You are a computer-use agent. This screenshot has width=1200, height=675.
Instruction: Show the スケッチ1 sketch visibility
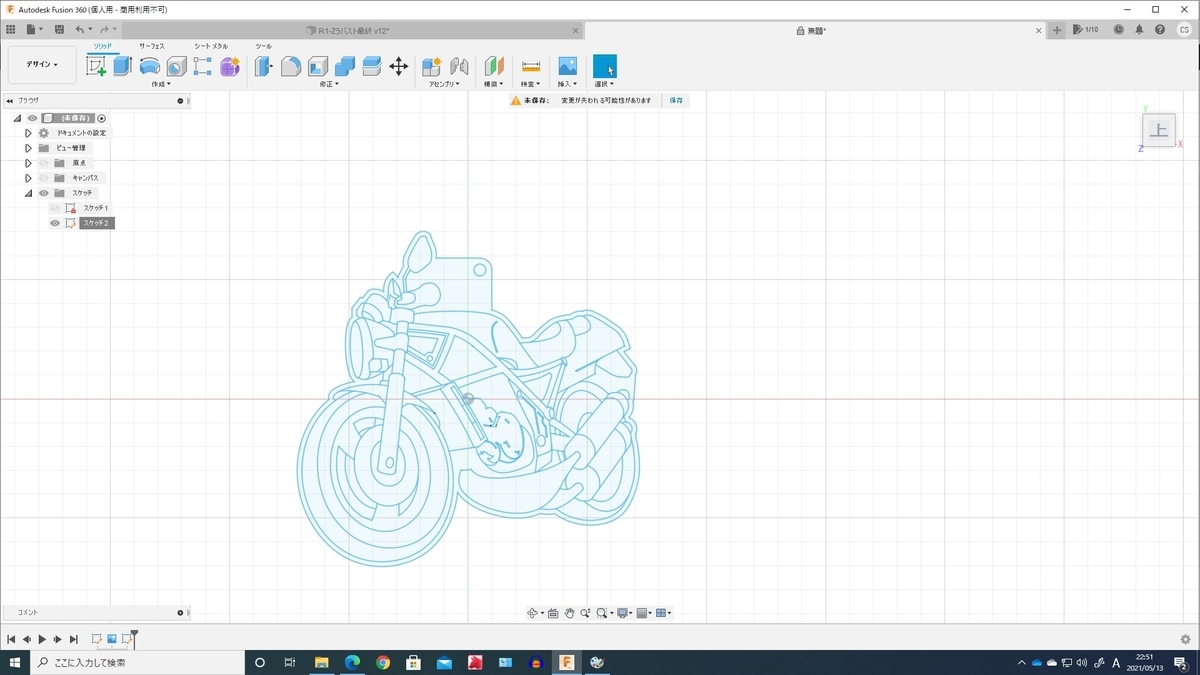(55, 207)
